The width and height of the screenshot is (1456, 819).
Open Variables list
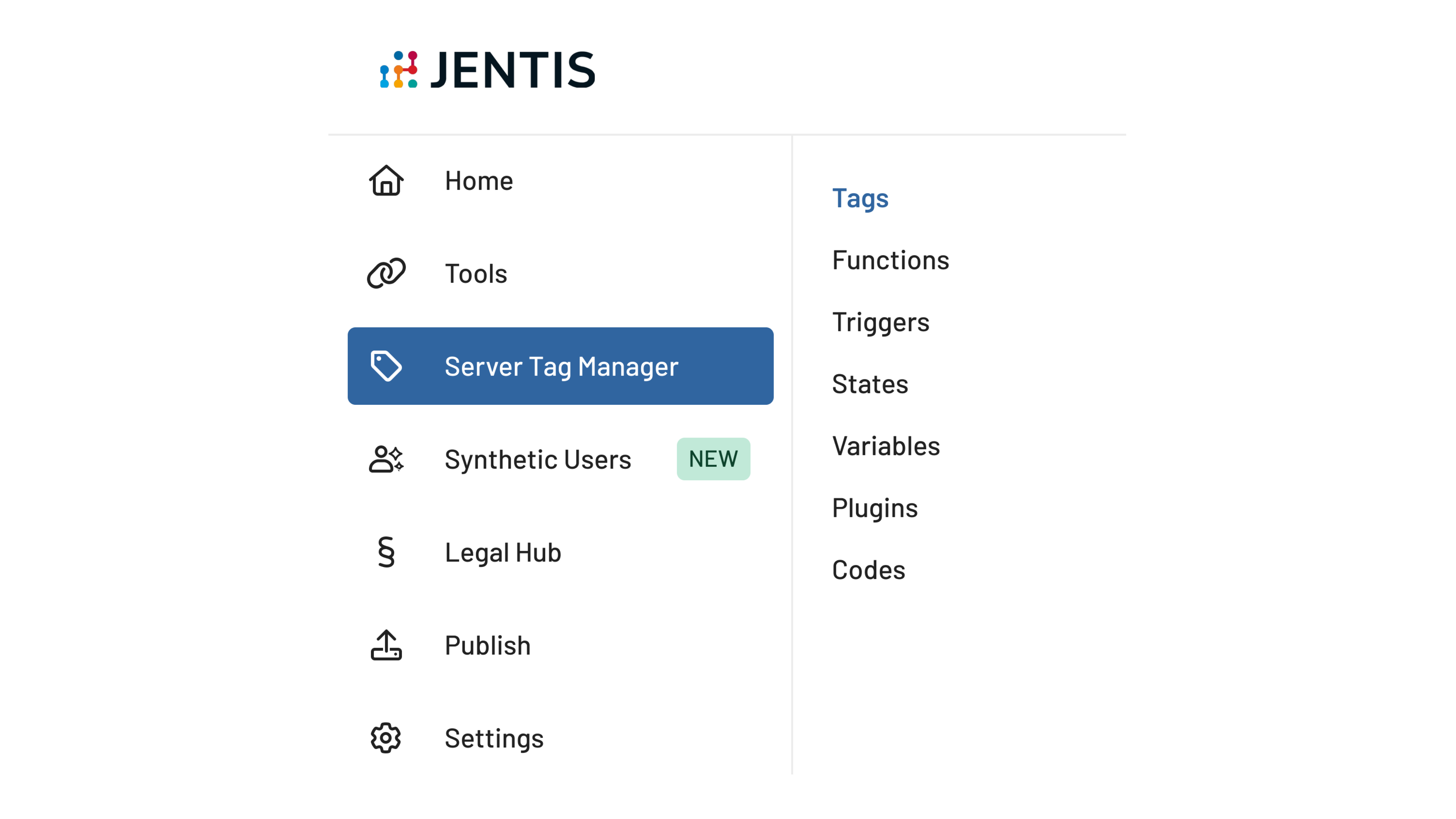coord(886,446)
